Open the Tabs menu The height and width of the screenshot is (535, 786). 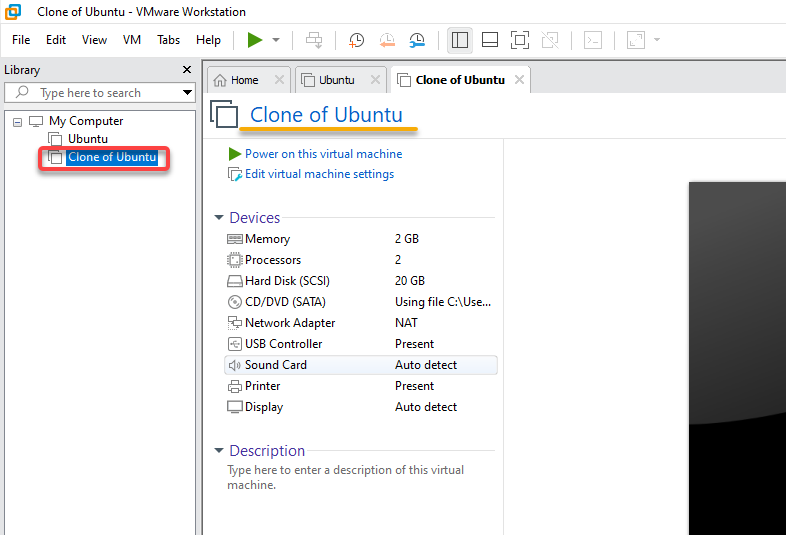168,40
